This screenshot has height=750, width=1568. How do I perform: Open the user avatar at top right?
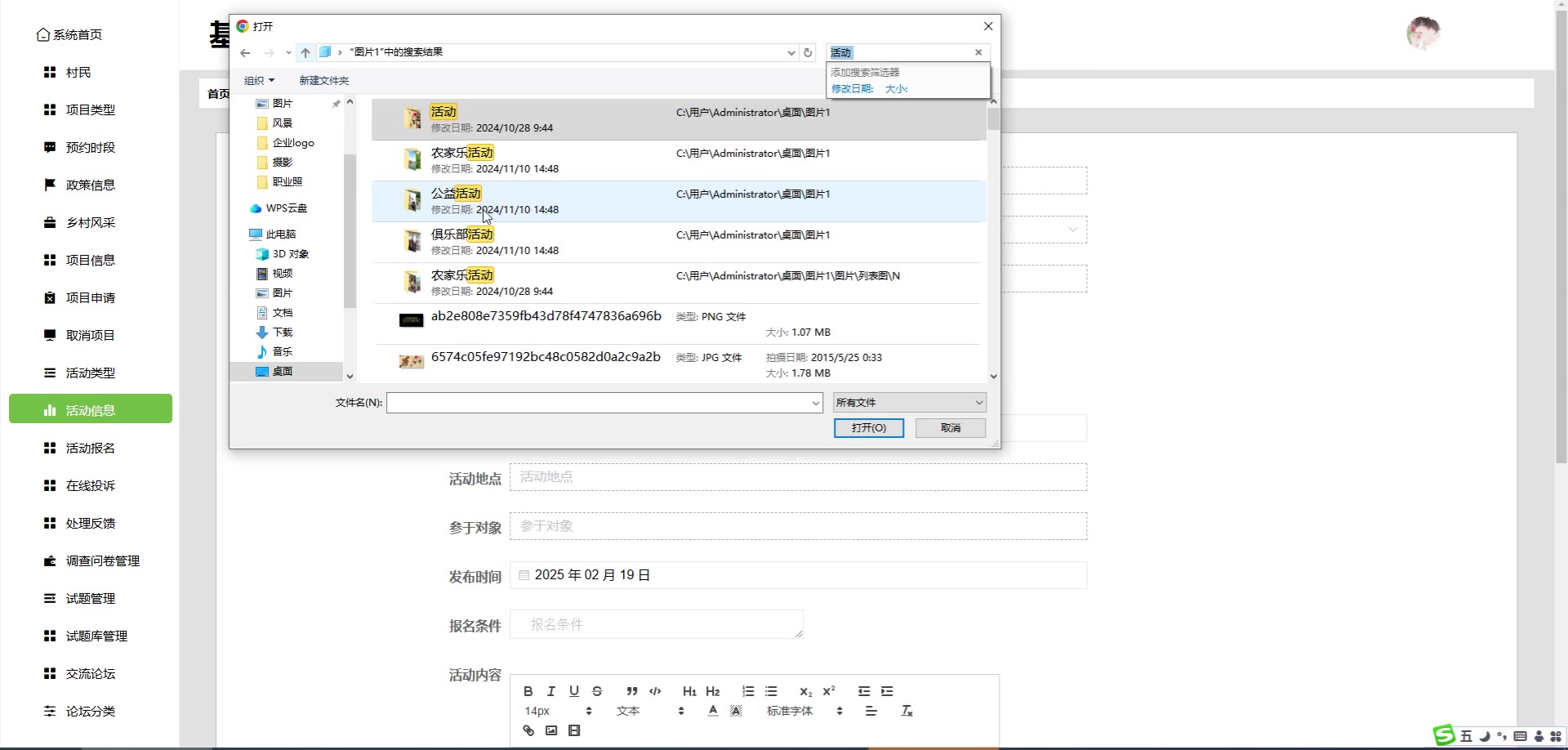click(x=1423, y=33)
